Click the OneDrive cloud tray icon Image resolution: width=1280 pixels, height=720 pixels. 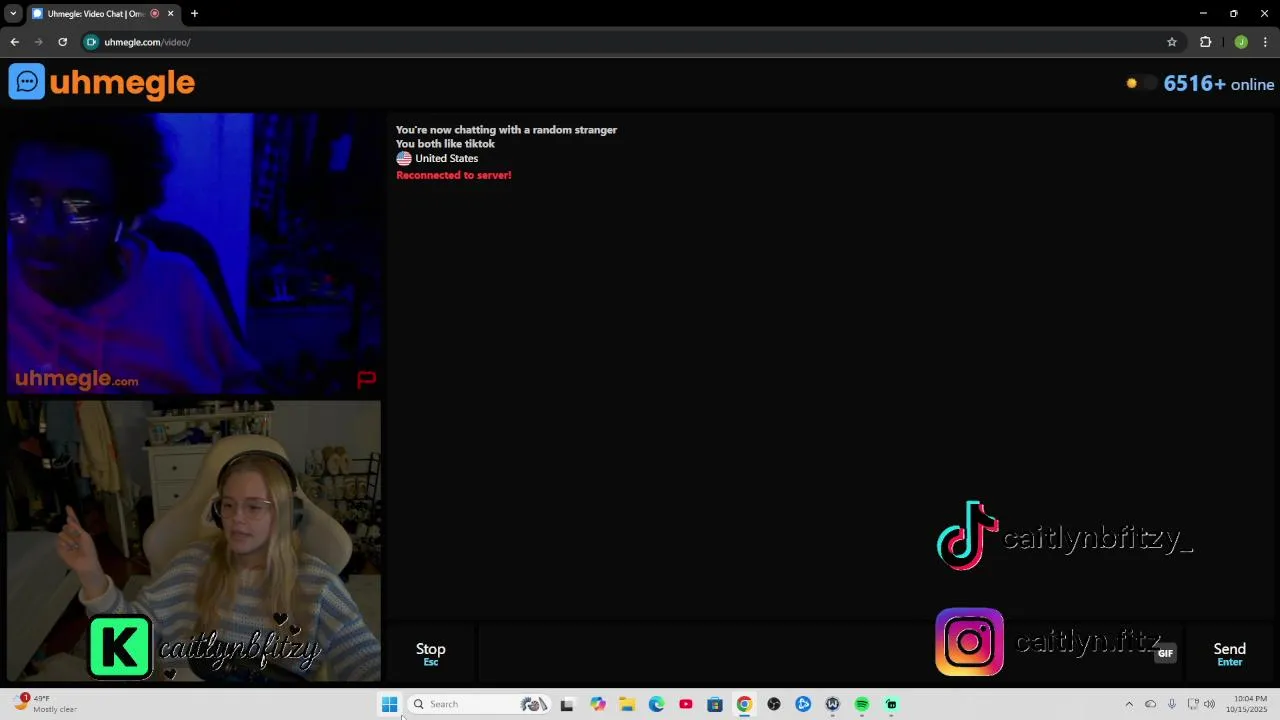pos(1150,704)
